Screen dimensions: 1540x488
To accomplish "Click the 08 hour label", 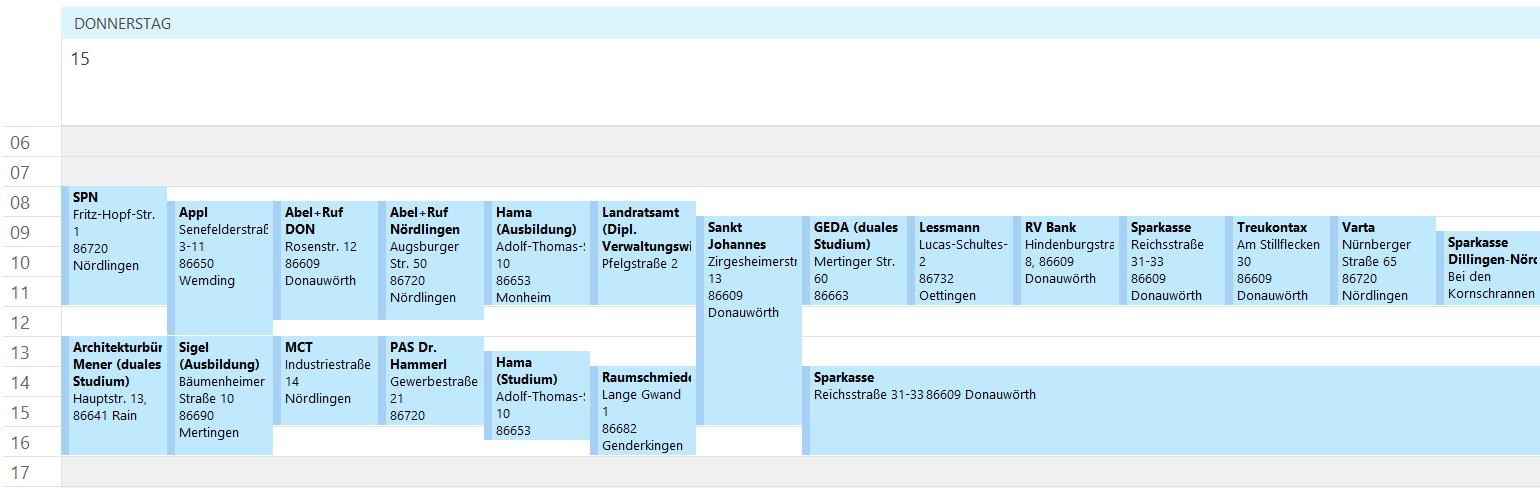I will [20, 203].
